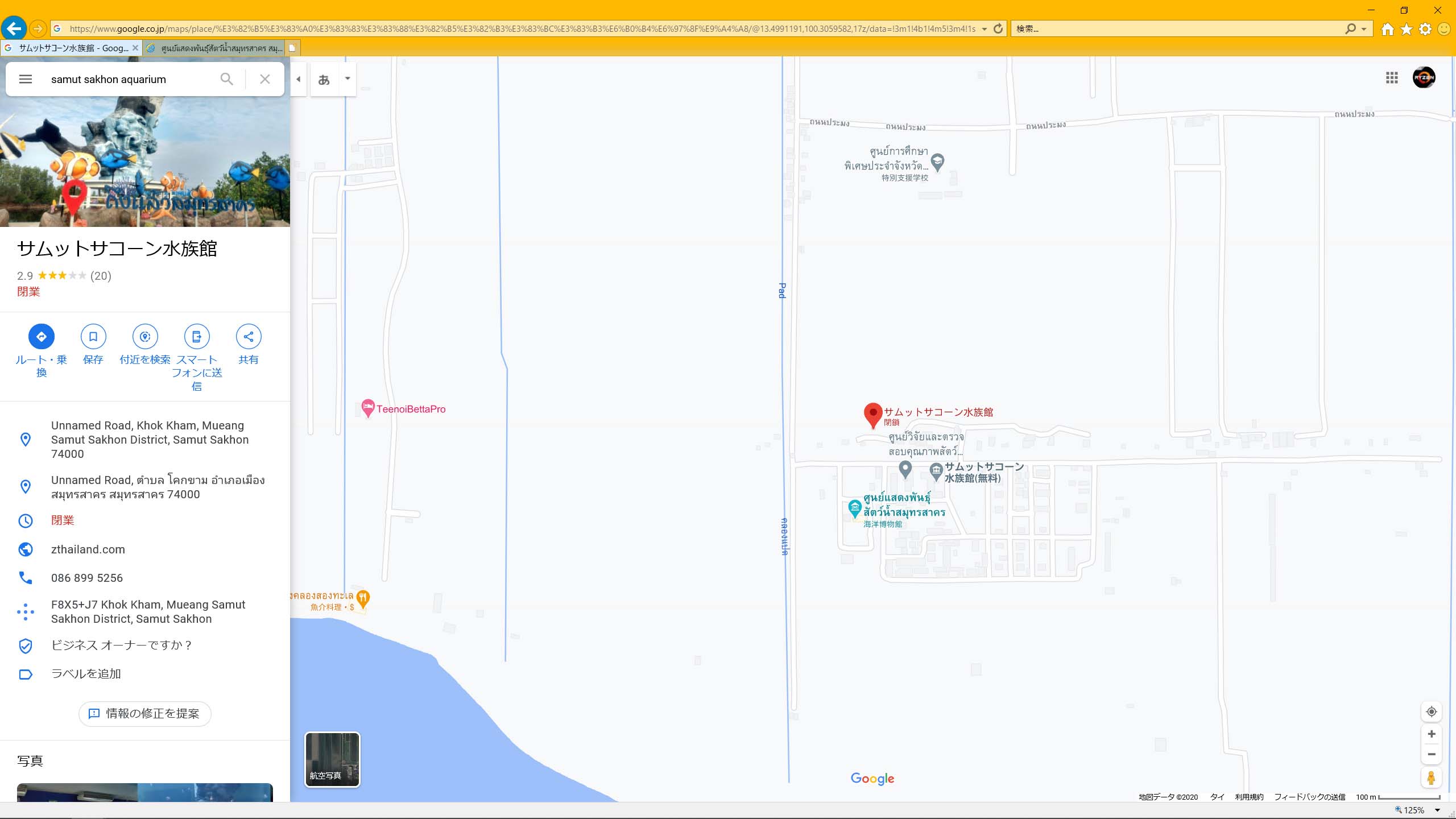Open the Google account avatar
The width and height of the screenshot is (1456, 819).
click(x=1424, y=78)
